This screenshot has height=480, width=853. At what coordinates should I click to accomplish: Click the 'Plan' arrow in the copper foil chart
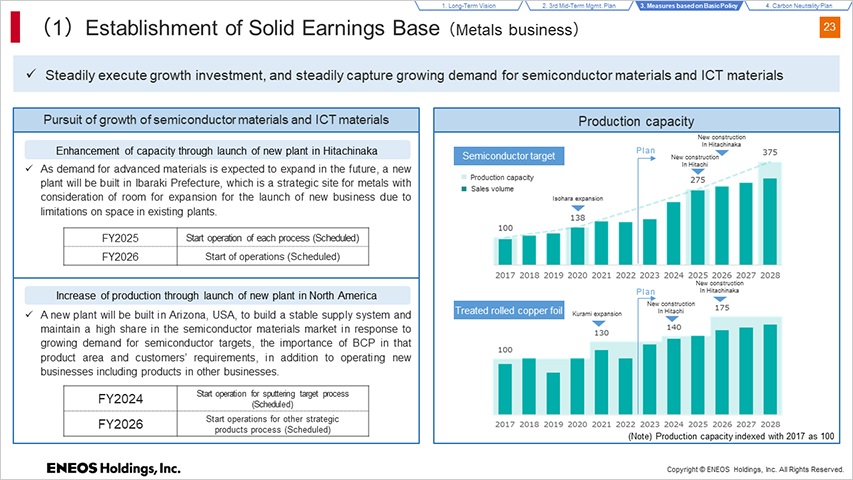[x=646, y=300]
